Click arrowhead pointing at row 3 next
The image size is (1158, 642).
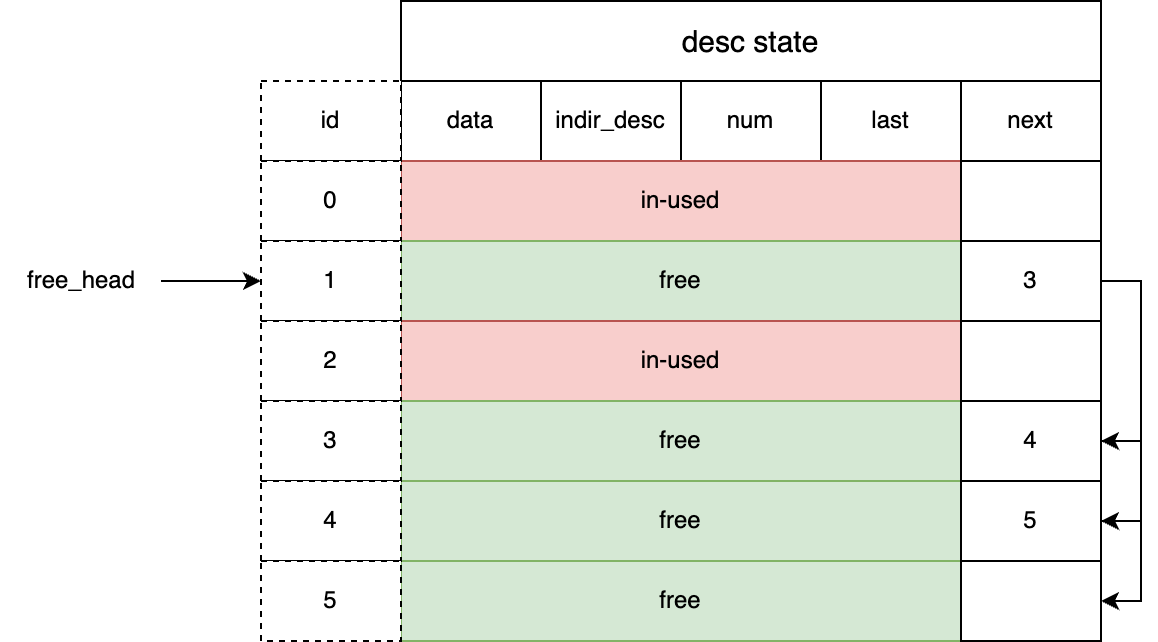click(1110, 441)
